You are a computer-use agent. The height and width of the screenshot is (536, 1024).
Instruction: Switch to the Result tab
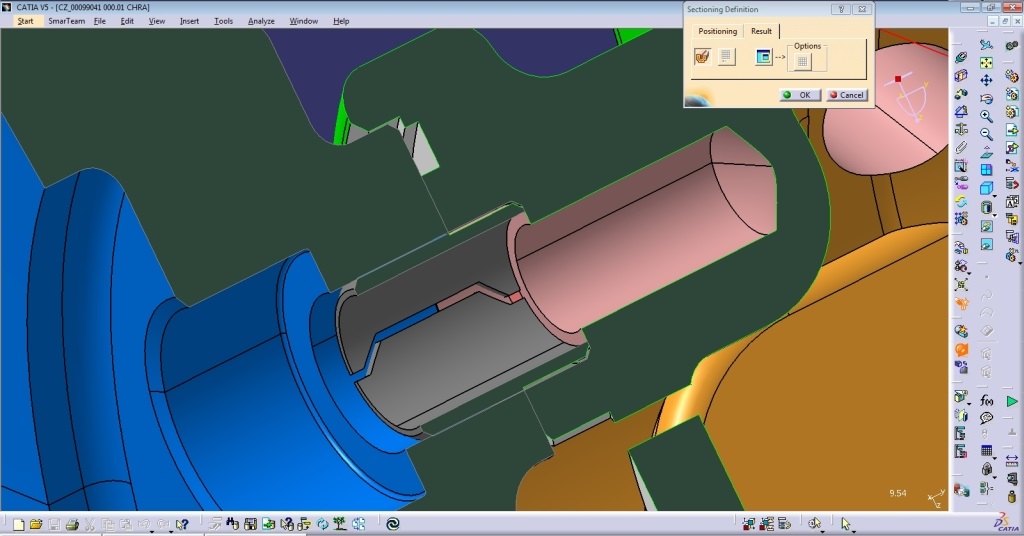point(761,31)
